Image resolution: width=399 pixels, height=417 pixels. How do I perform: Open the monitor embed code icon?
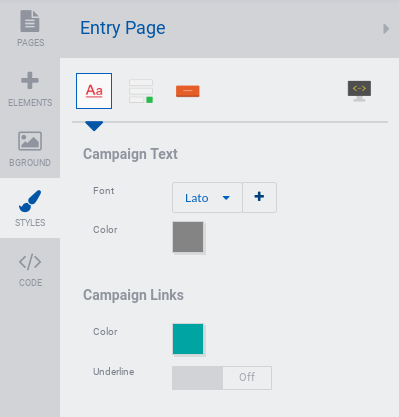pyautogui.click(x=359, y=91)
